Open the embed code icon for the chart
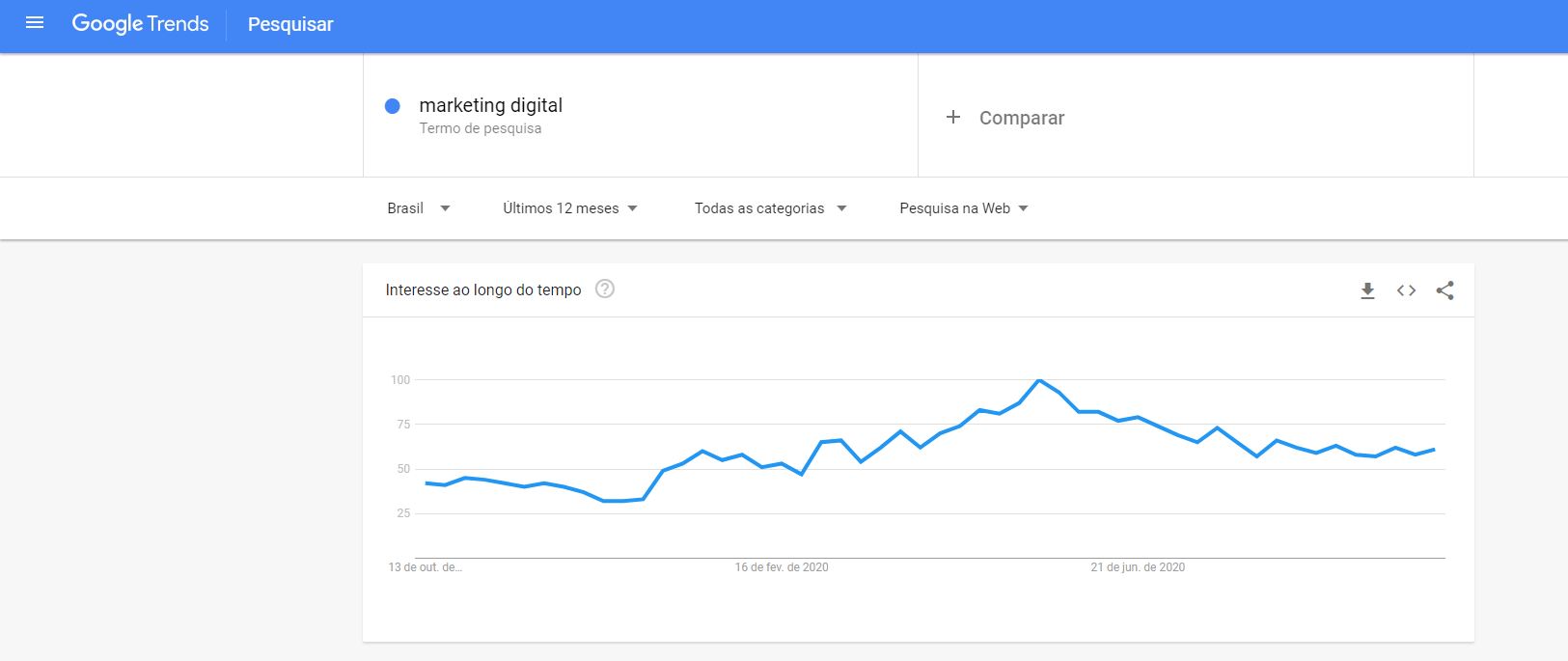Screen dimensions: 1568x661 coord(1406,289)
